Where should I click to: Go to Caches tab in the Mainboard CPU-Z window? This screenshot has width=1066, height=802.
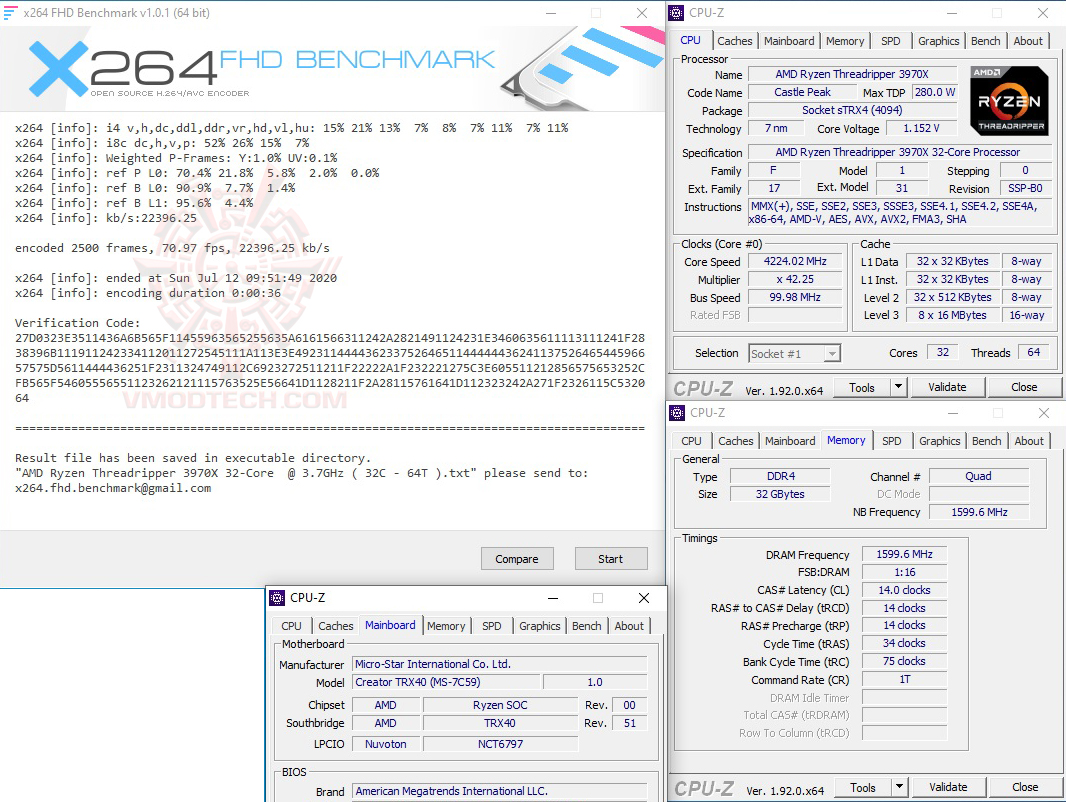coord(336,626)
